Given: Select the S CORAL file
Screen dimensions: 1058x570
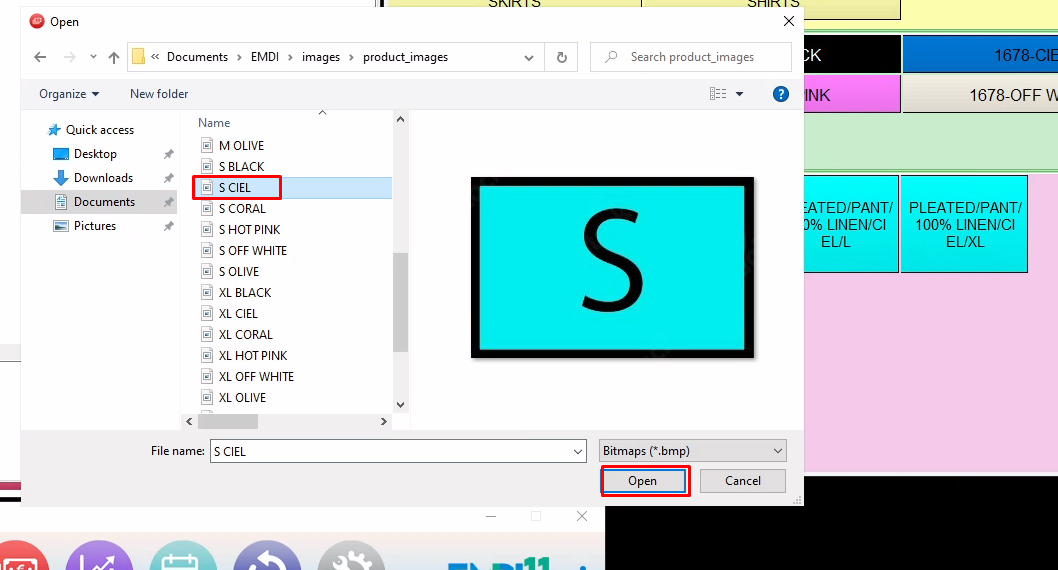Looking at the screenshot, I should pyautogui.click(x=242, y=208).
